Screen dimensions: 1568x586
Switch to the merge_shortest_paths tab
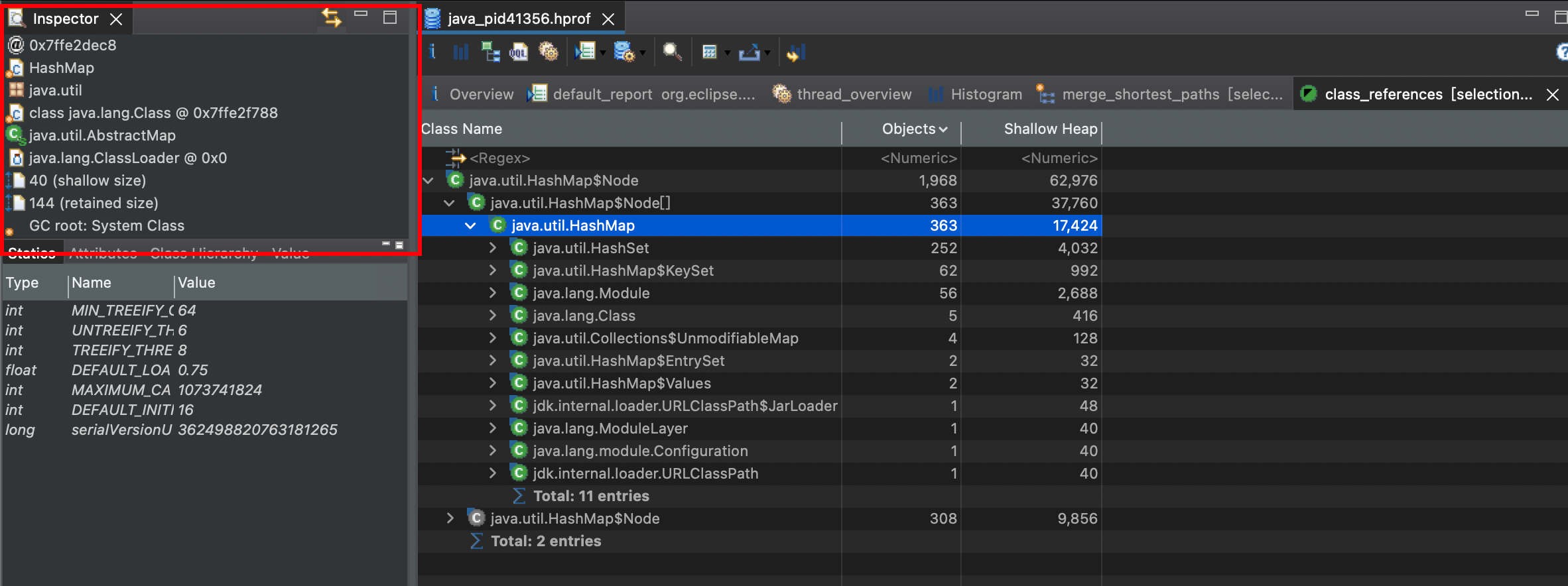pyautogui.click(x=1160, y=94)
